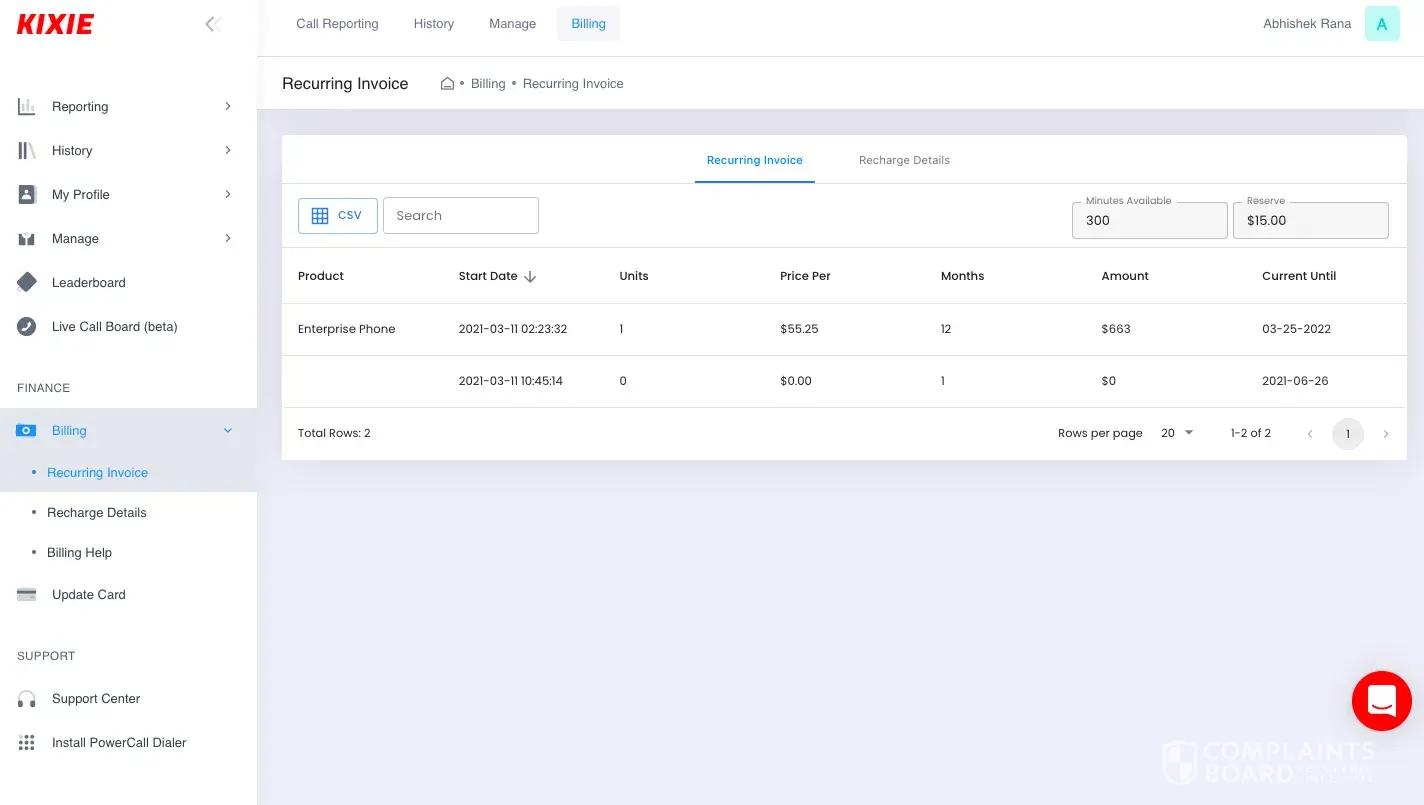
Task: Click the Leaderboard icon in sidebar
Action: [x=27, y=283]
